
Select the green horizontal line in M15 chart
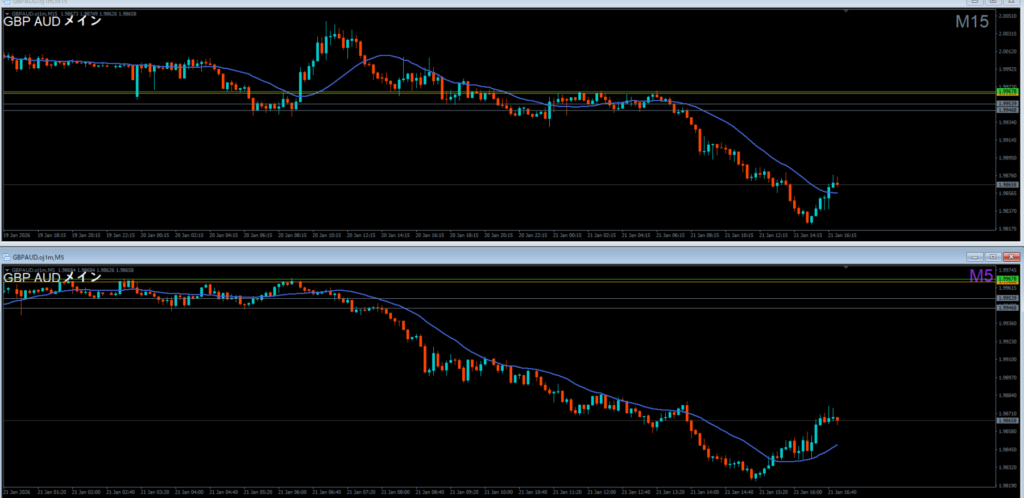coord(400,92)
